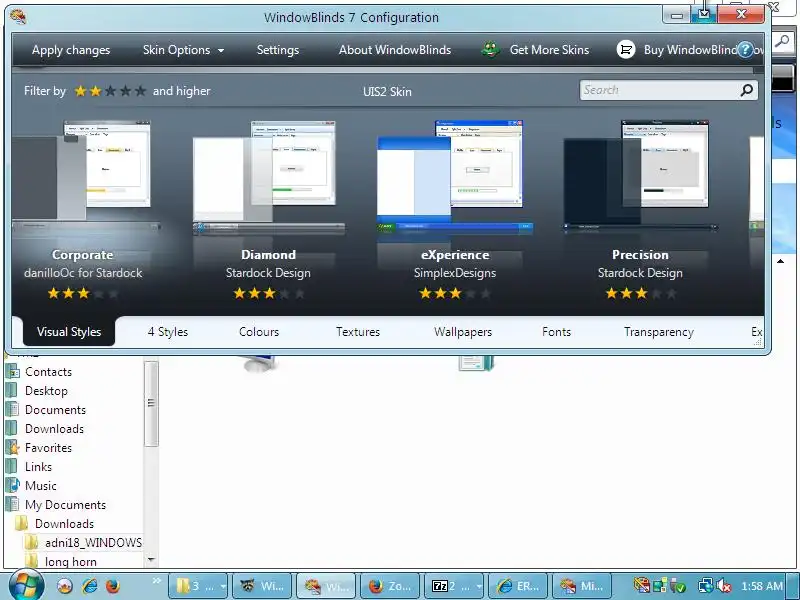Set the filter to one star
800x600 pixels.
(x=80, y=91)
